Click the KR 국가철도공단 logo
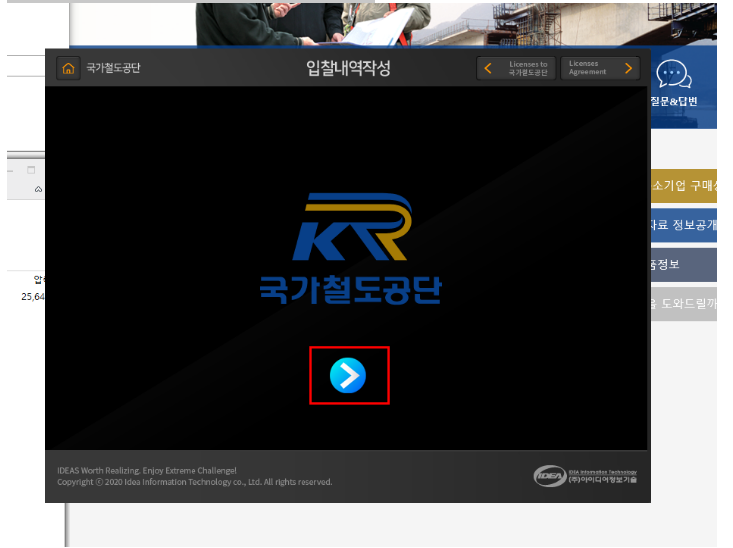 351,248
